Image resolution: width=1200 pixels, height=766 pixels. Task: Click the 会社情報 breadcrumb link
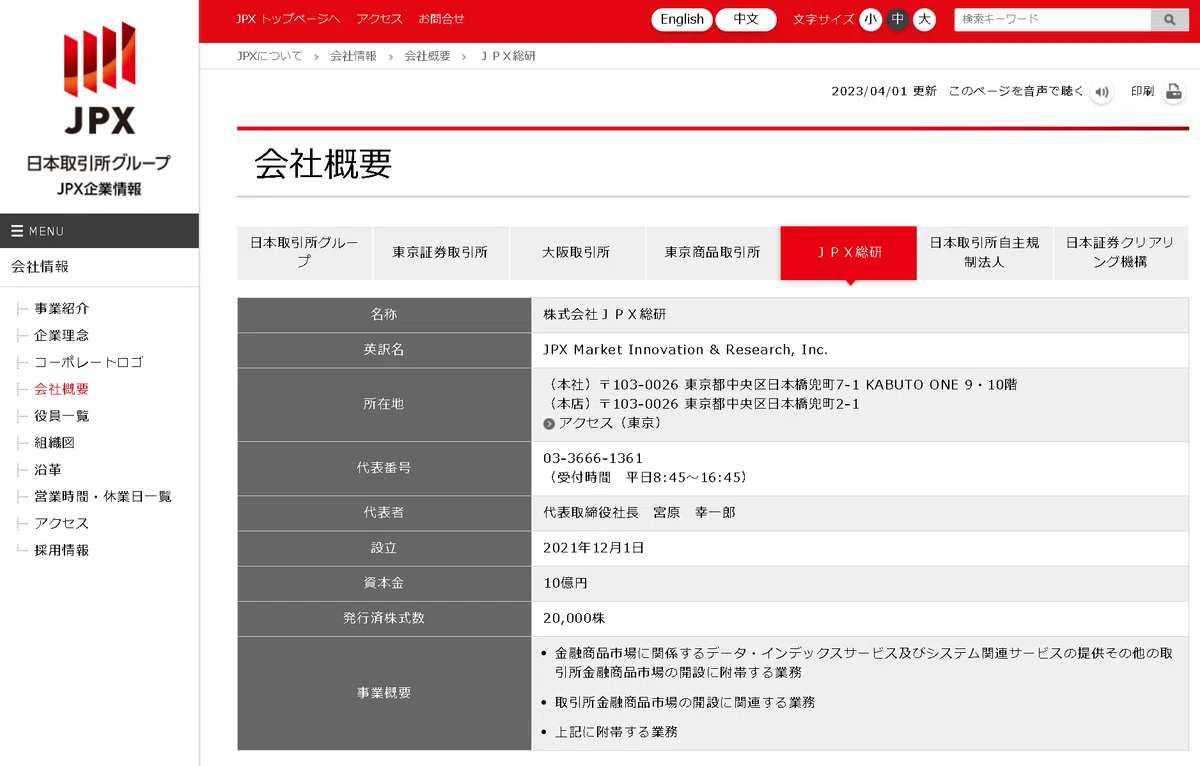[x=354, y=56]
